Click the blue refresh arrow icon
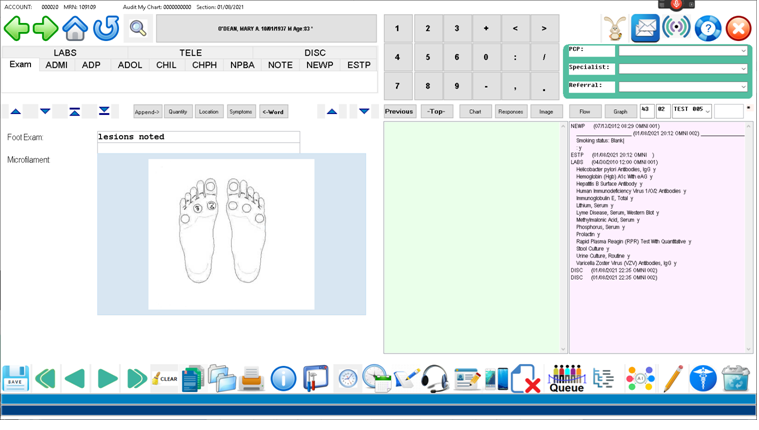Screen dimensions: 759x430 pos(106,29)
